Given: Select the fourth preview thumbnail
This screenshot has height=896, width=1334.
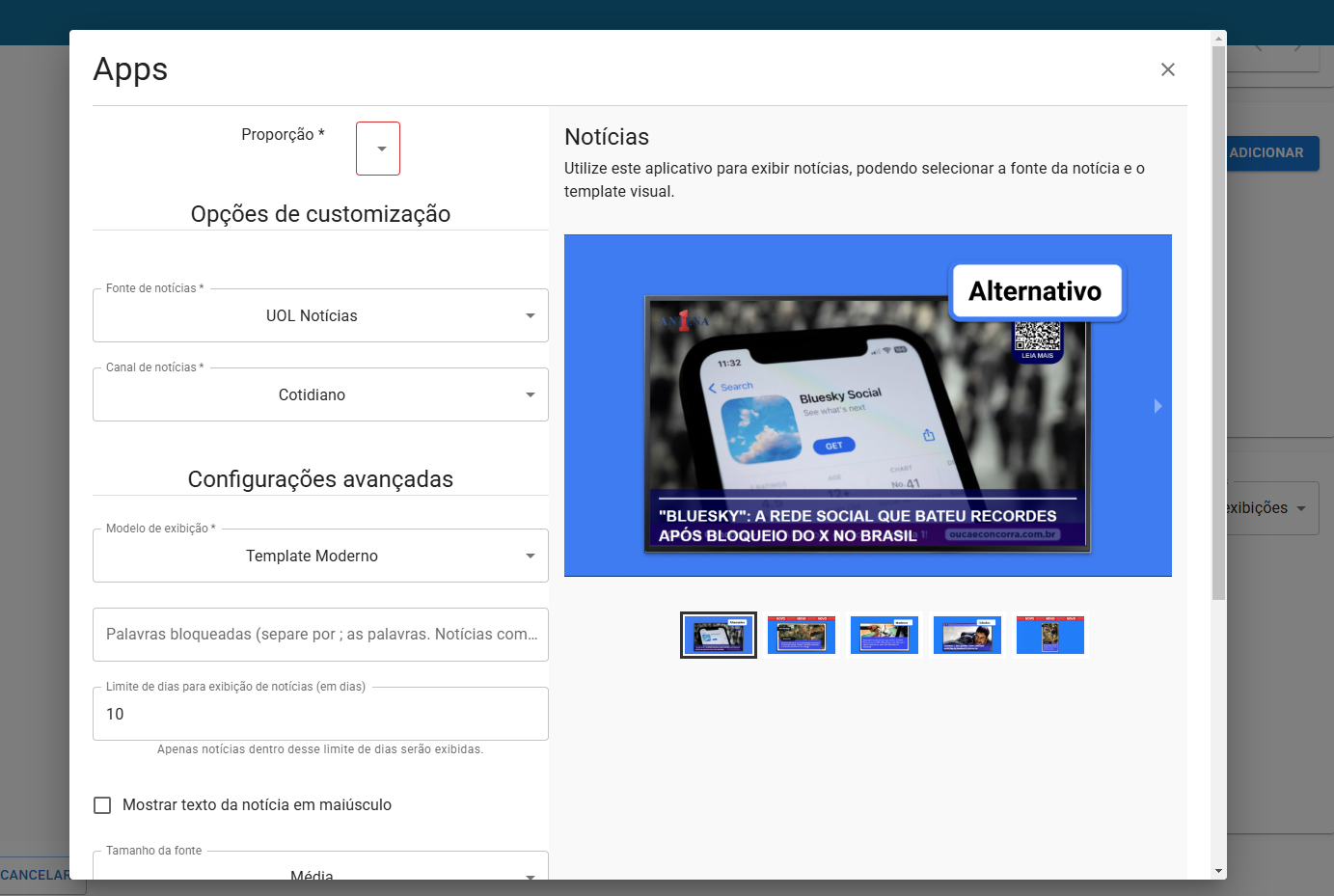Looking at the screenshot, I should pyautogui.click(x=967, y=635).
